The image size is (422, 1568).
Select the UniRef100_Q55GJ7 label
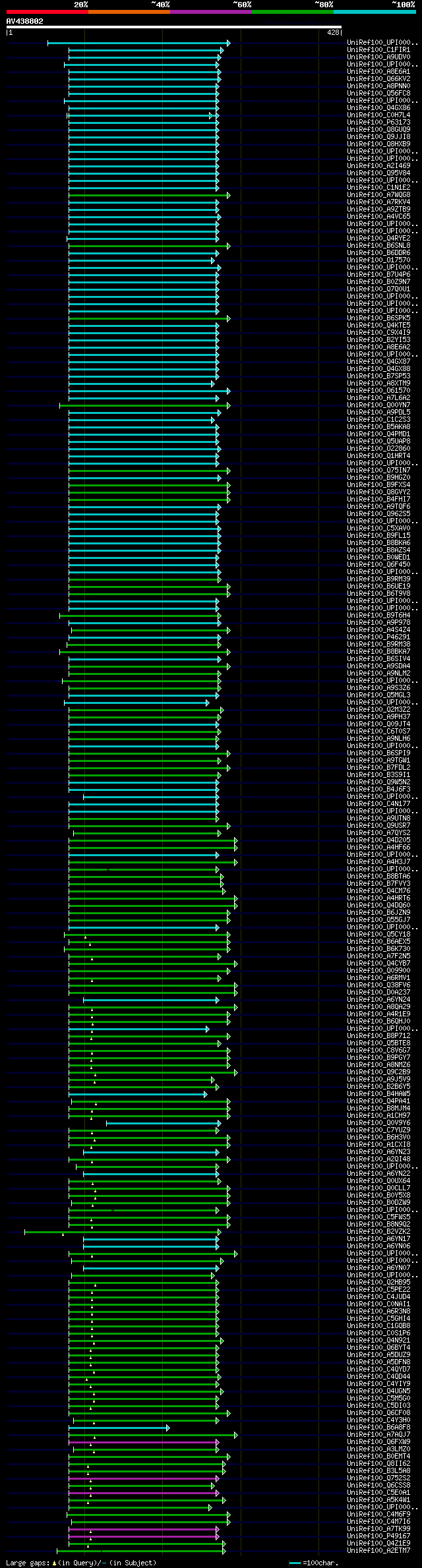[x=378, y=919]
